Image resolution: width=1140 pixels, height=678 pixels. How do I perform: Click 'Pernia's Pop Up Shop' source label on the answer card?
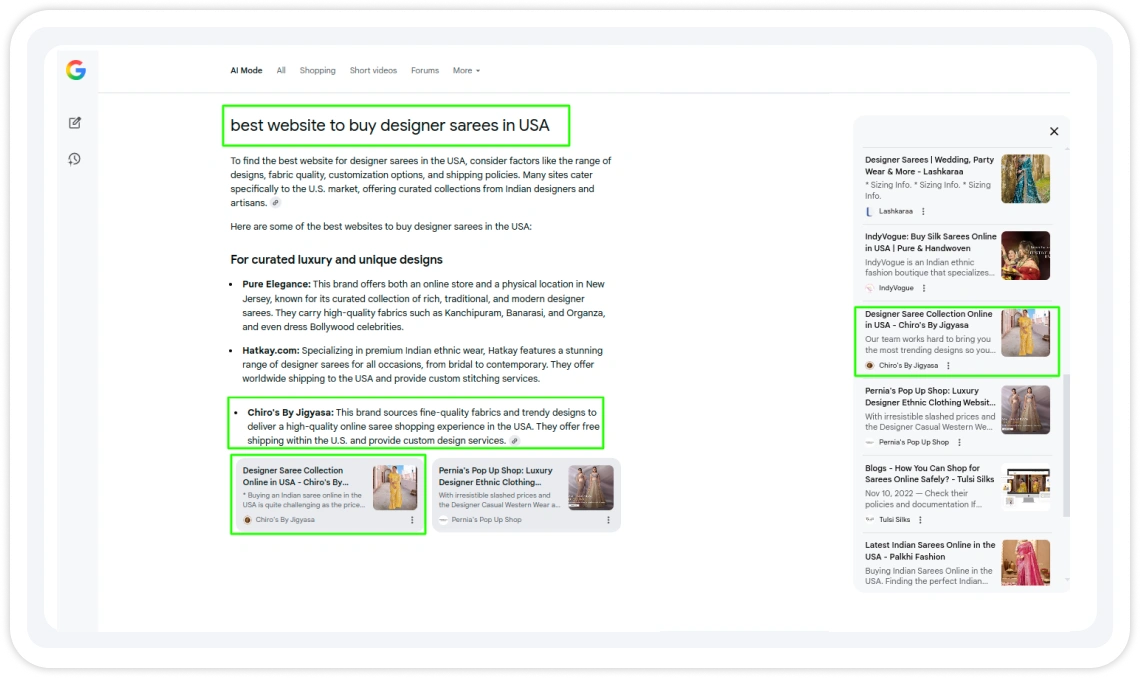coord(486,520)
